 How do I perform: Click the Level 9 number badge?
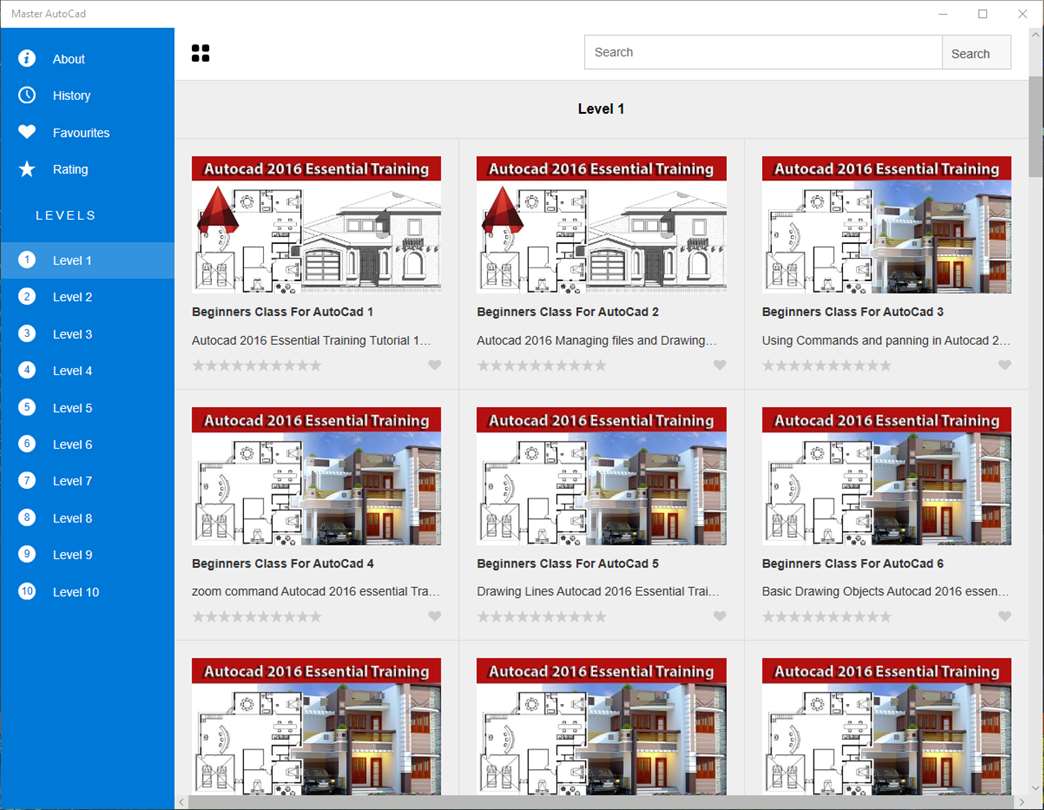[x=27, y=554]
